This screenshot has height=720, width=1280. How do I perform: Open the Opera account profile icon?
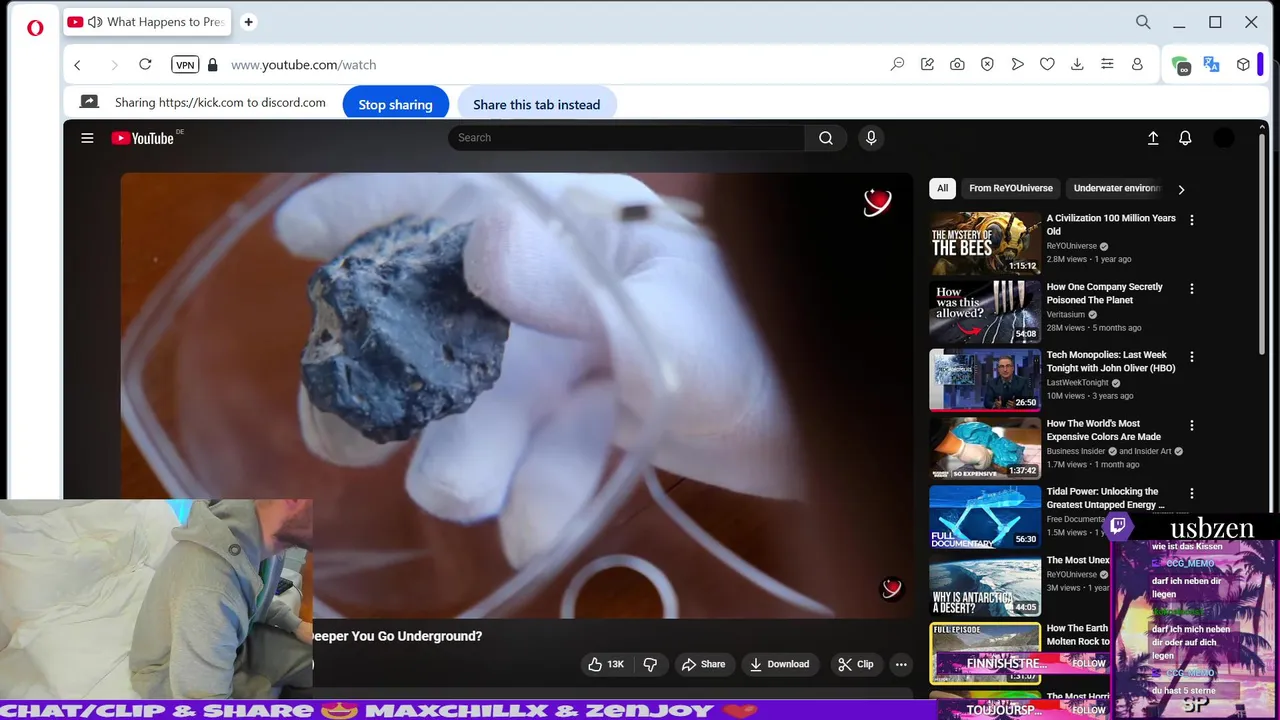click(1137, 64)
